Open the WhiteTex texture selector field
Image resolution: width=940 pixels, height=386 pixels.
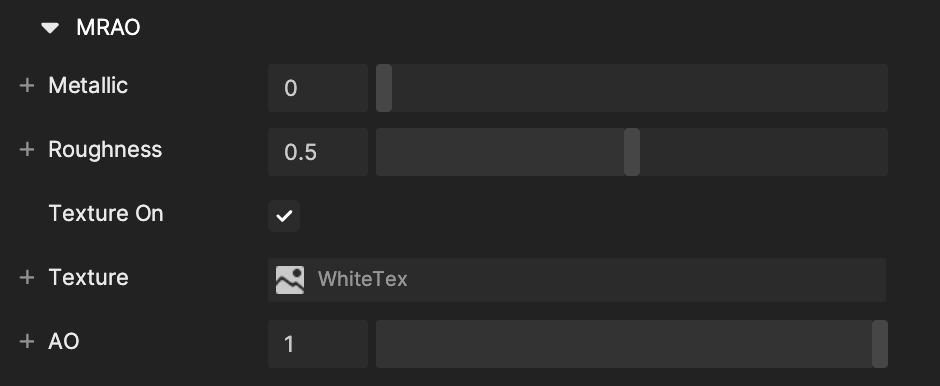(x=577, y=280)
